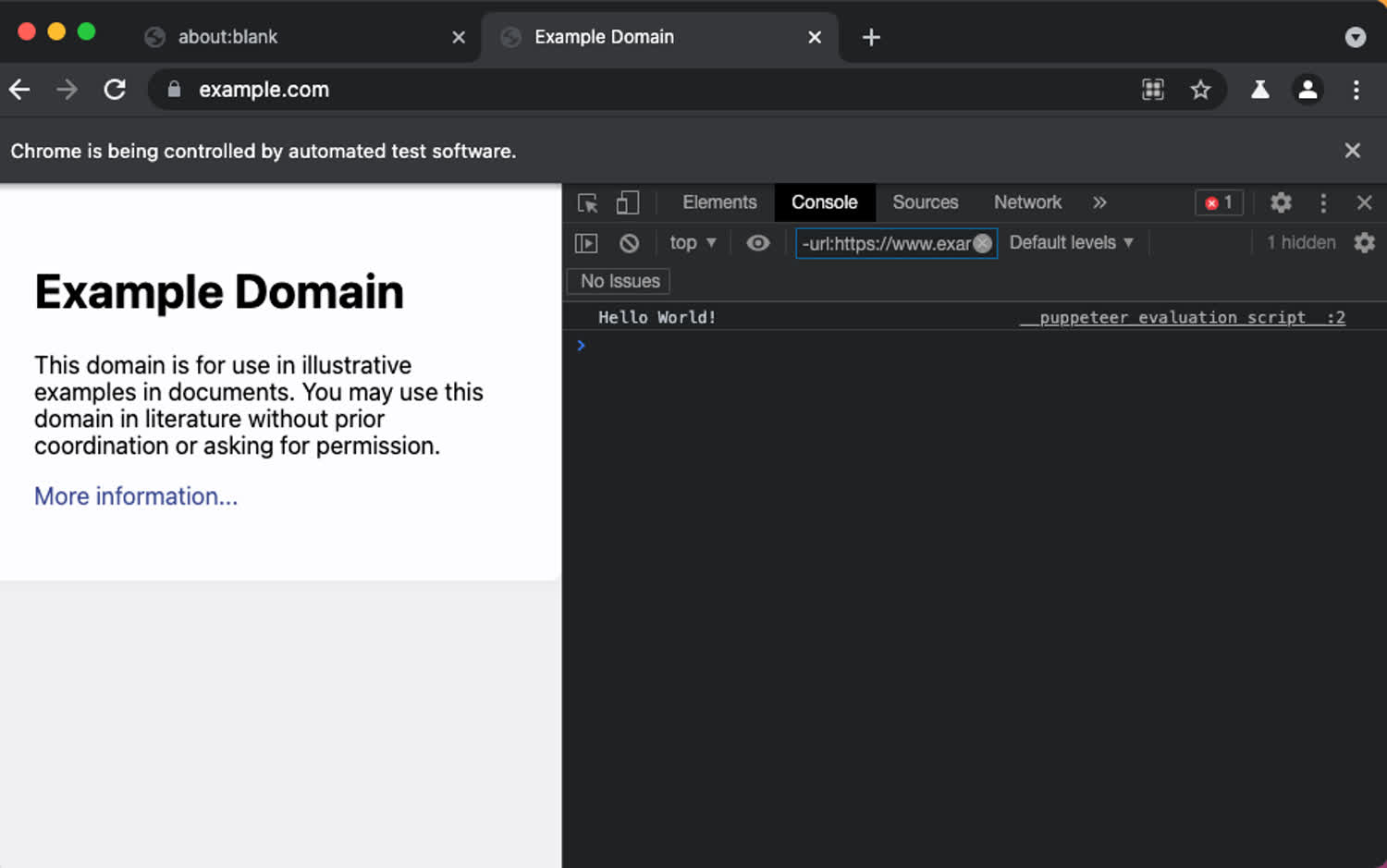Open the profile avatar menu
1387x868 pixels.
[x=1307, y=90]
